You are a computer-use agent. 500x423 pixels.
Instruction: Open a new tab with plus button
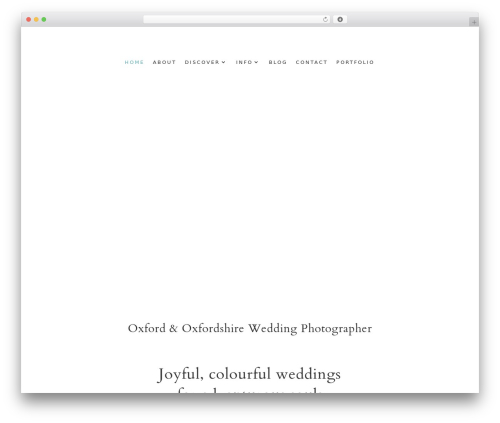click(474, 22)
